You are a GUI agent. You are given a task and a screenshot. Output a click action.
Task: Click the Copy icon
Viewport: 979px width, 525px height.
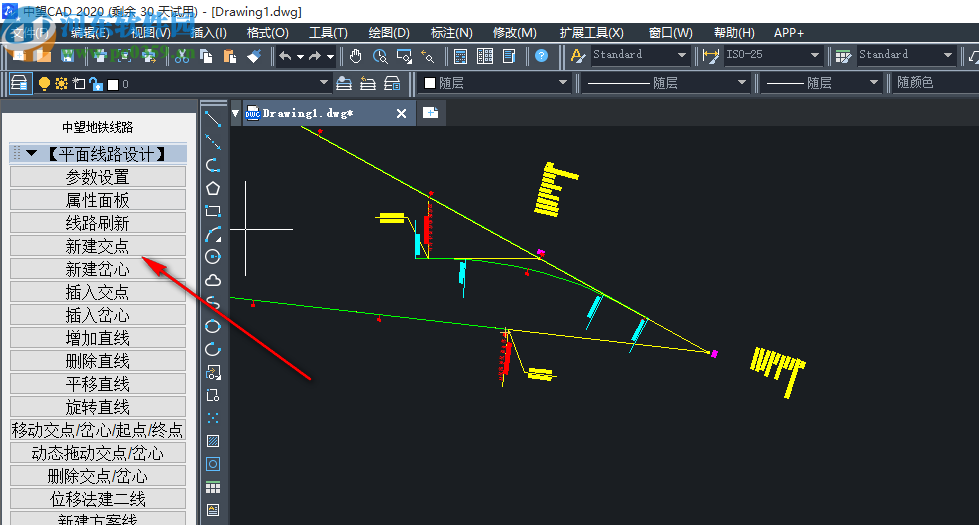pos(205,56)
